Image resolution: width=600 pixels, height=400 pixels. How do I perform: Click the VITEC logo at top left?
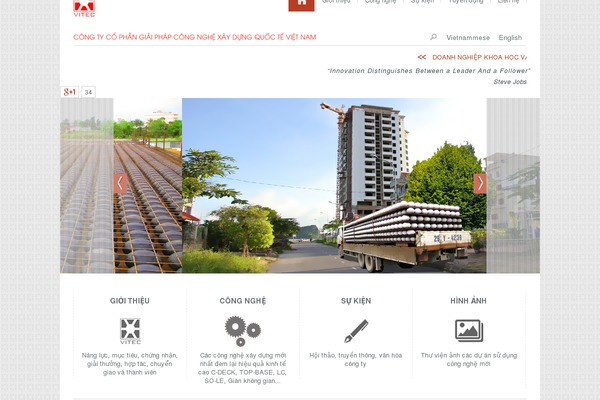(84, 8)
